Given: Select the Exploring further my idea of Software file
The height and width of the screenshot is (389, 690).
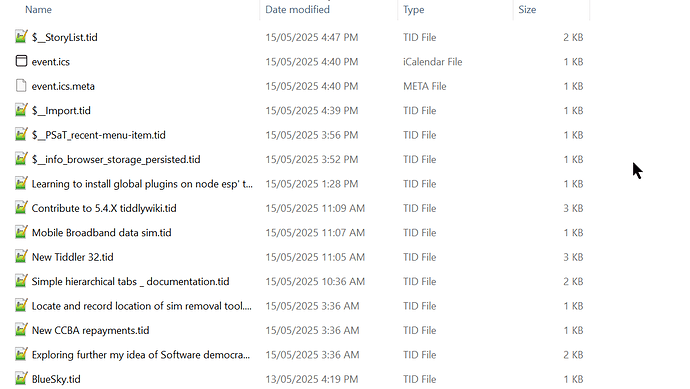Looking at the screenshot, I should pyautogui.click(x=141, y=355).
